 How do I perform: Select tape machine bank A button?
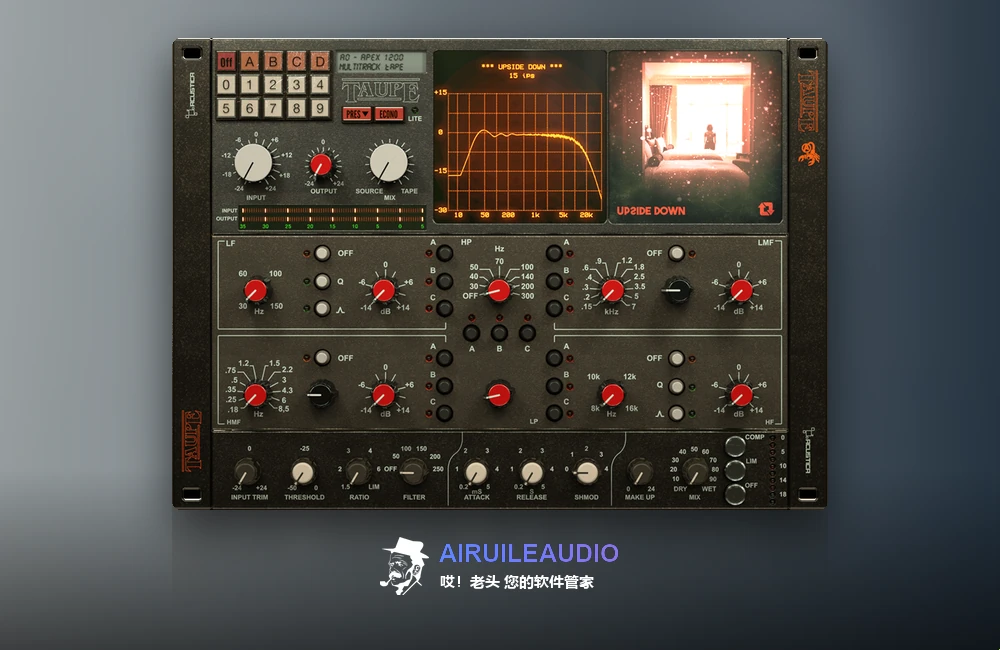[x=250, y=62]
